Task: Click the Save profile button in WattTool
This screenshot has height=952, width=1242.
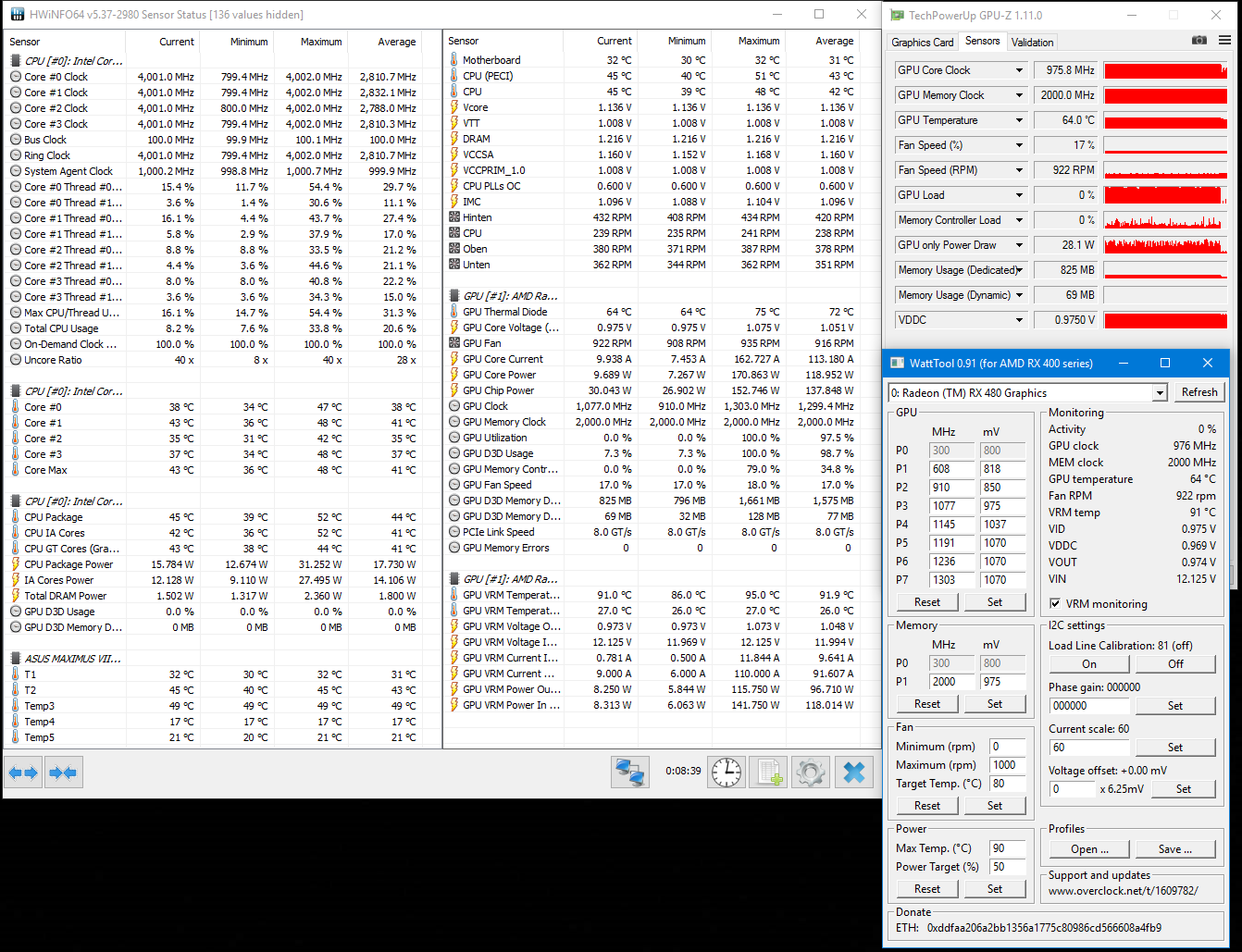Action: coord(1175,849)
